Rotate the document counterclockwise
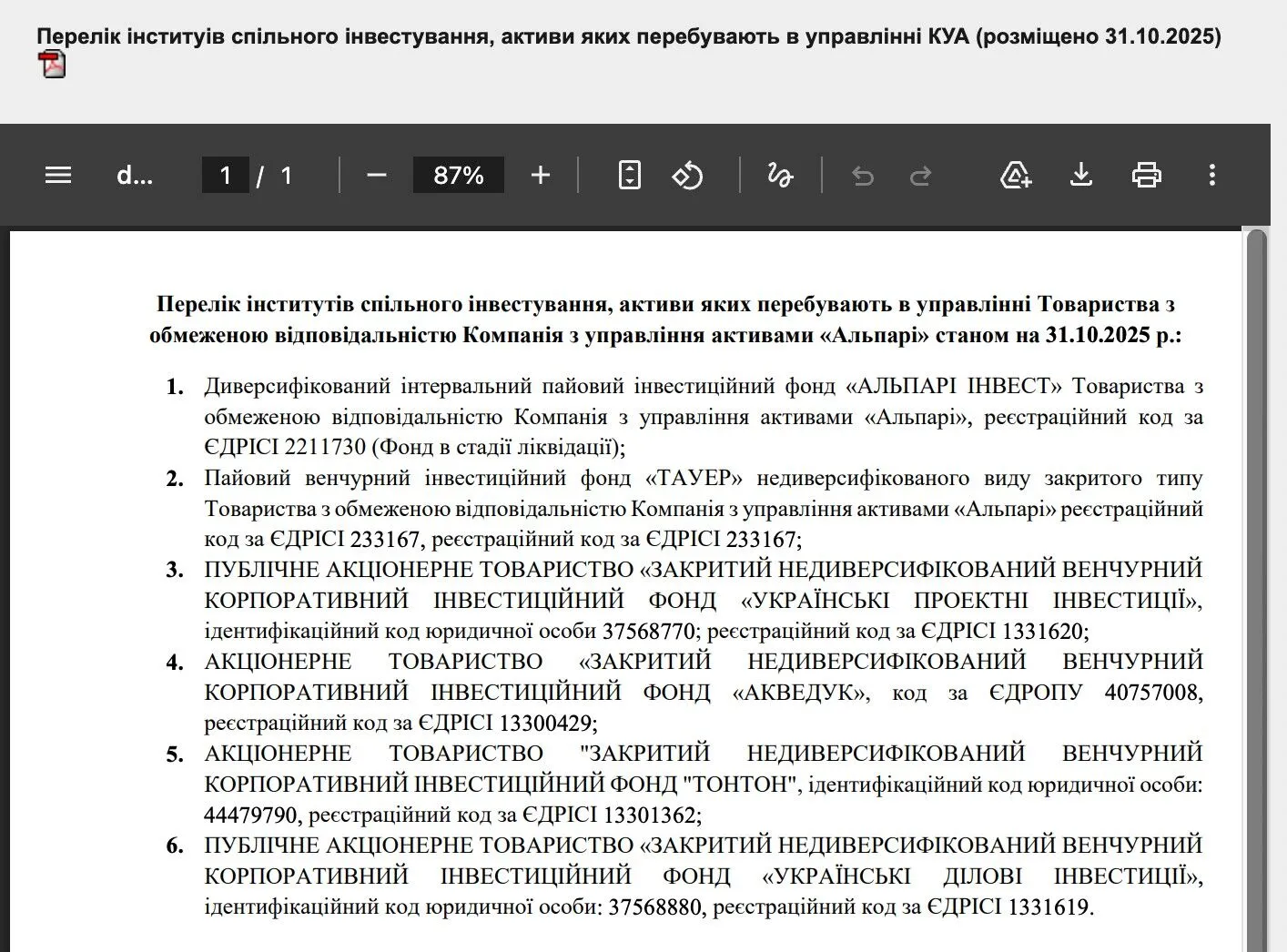The height and width of the screenshot is (952, 1287). (688, 175)
